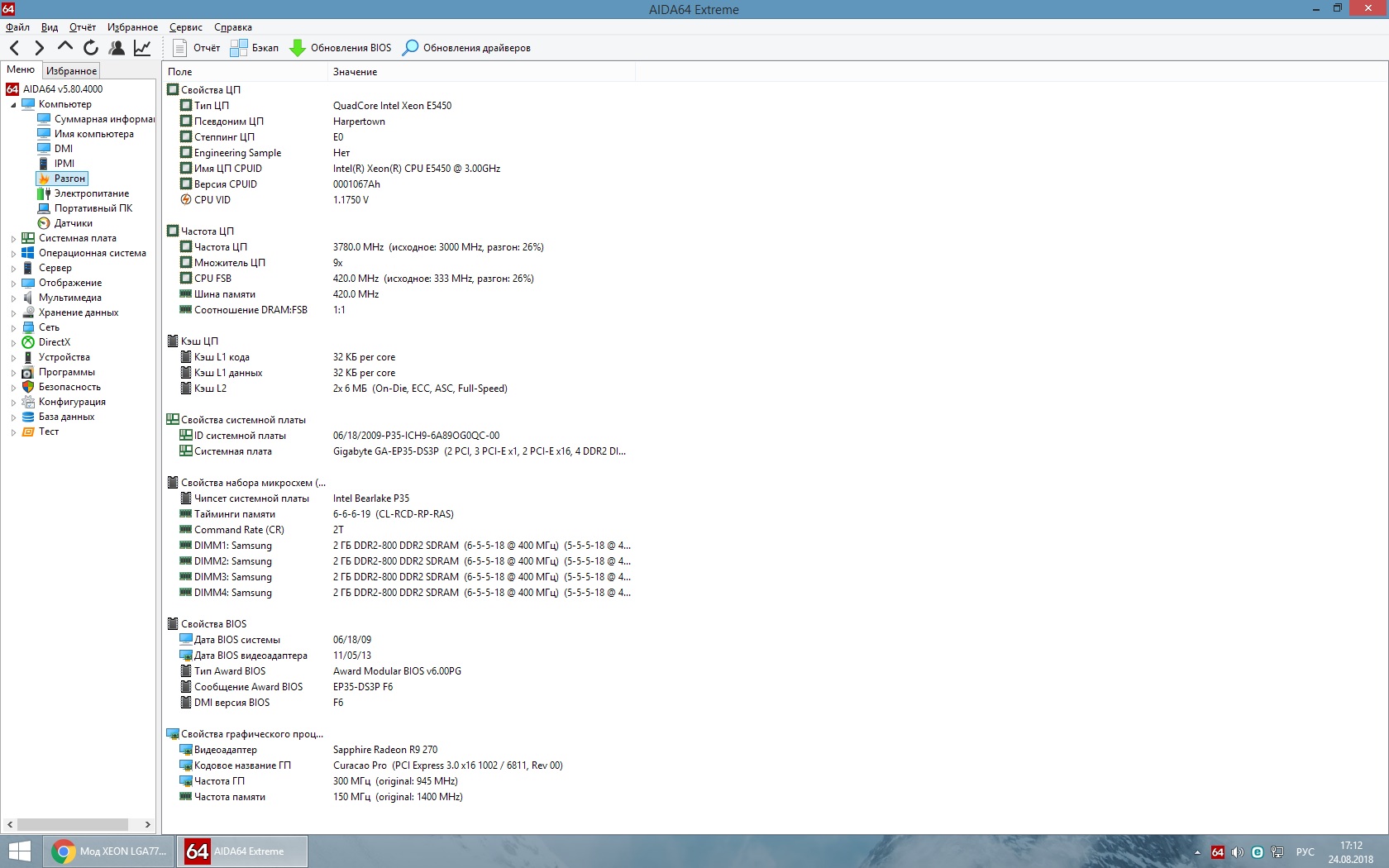This screenshot has height=868, width=1389.
Task: Select the Тип ЦП row
Action: pos(399,106)
